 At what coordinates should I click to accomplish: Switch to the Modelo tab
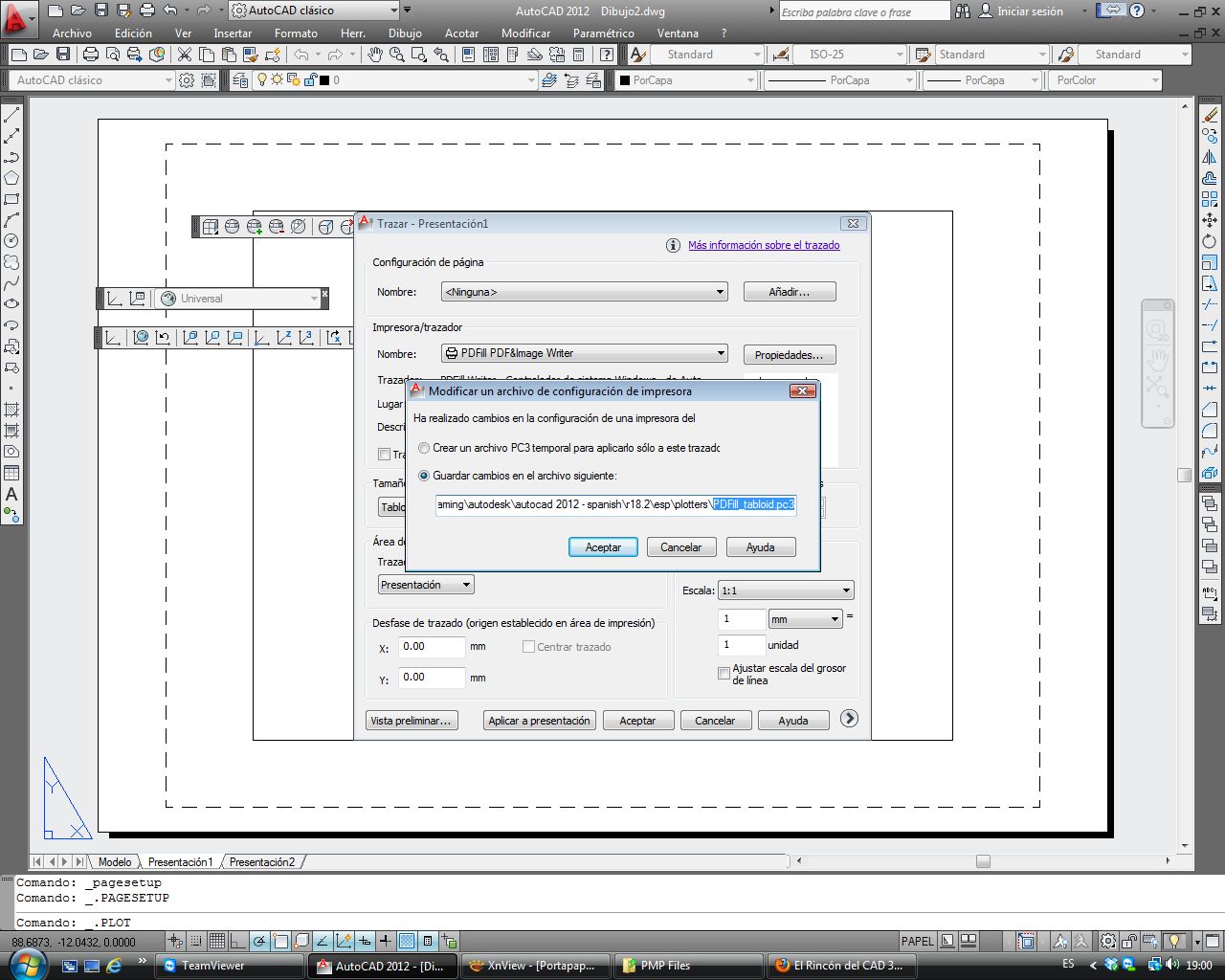(115, 862)
